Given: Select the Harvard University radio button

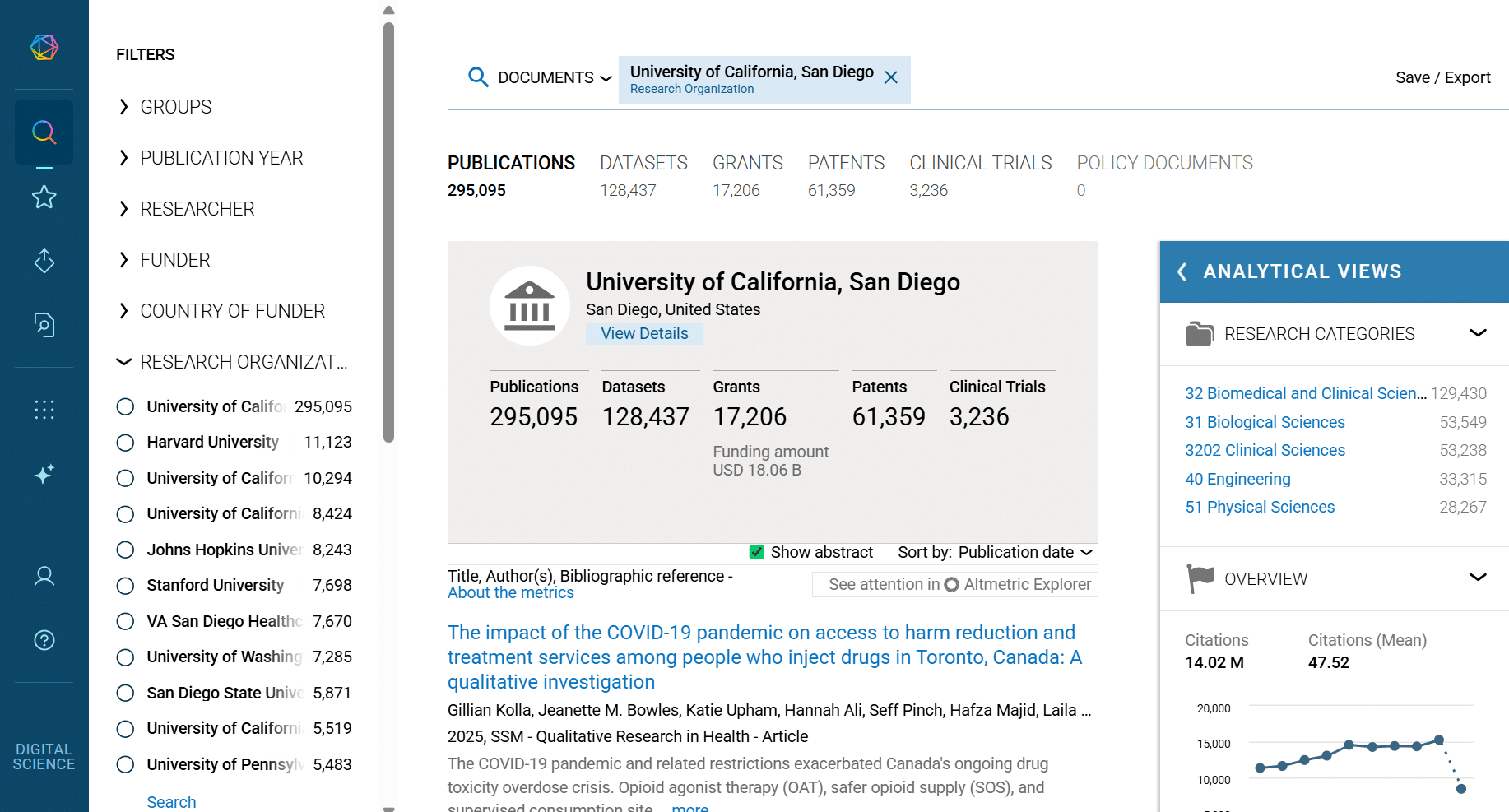Looking at the screenshot, I should (125, 443).
